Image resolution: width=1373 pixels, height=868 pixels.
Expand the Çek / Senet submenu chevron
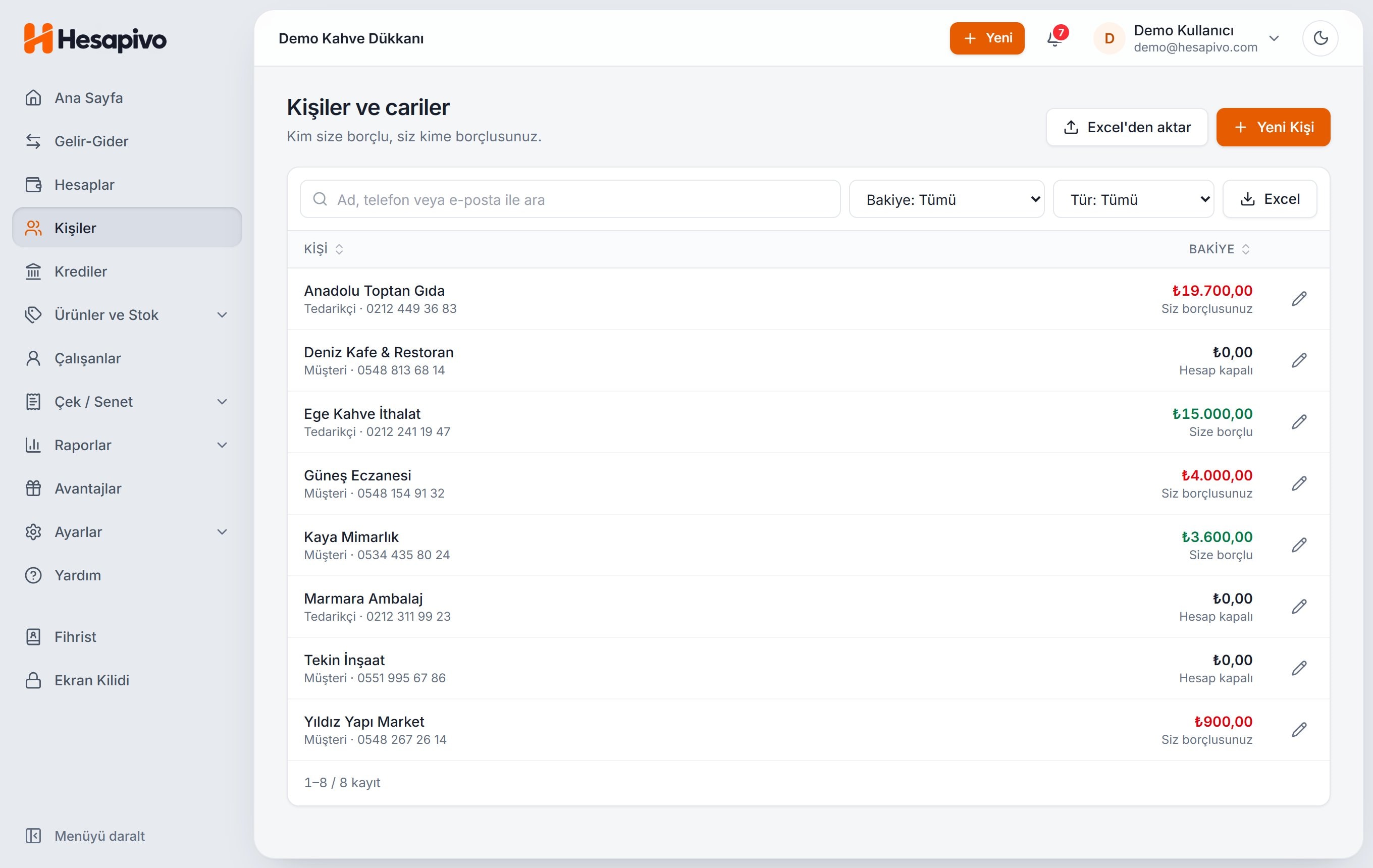pos(223,402)
